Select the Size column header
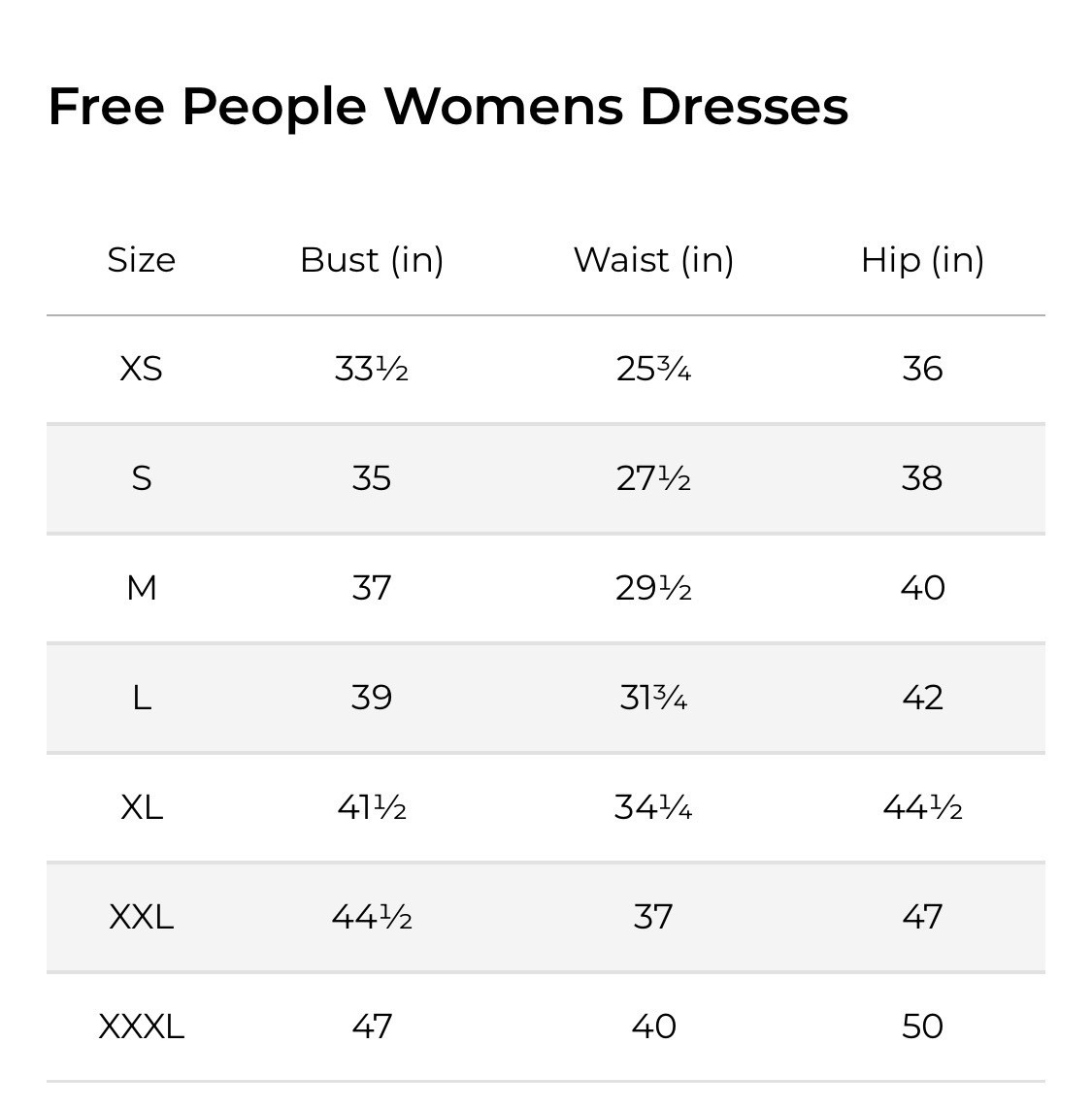 pyautogui.click(x=142, y=260)
